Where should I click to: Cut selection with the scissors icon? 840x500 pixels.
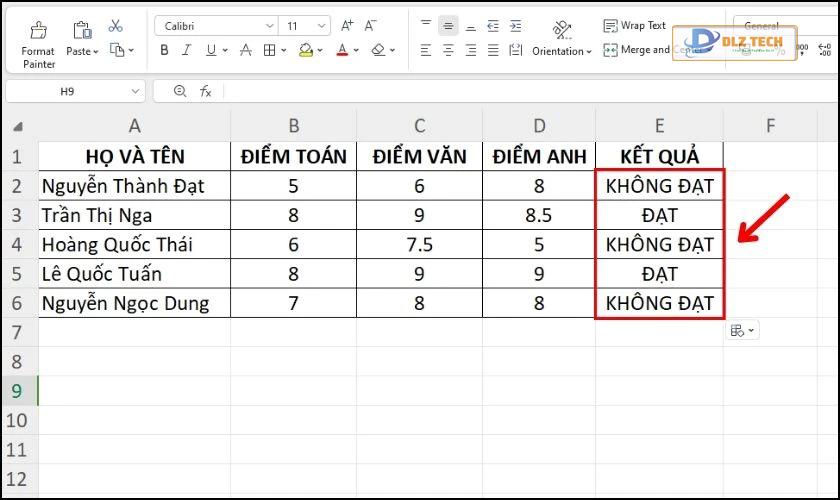(x=115, y=26)
